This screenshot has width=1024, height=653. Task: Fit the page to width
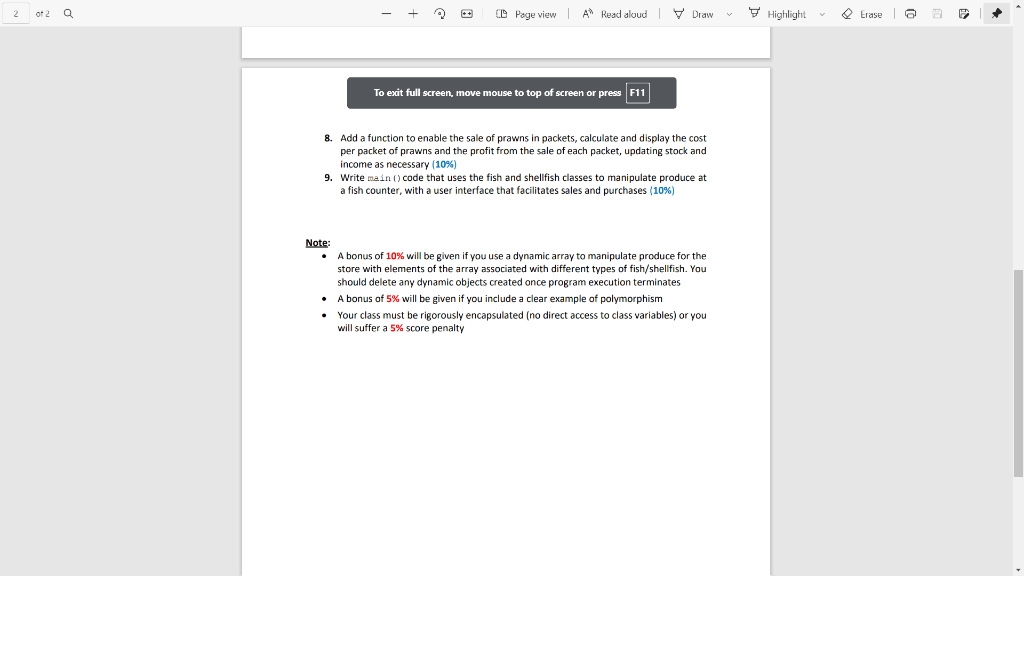pos(466,13)
